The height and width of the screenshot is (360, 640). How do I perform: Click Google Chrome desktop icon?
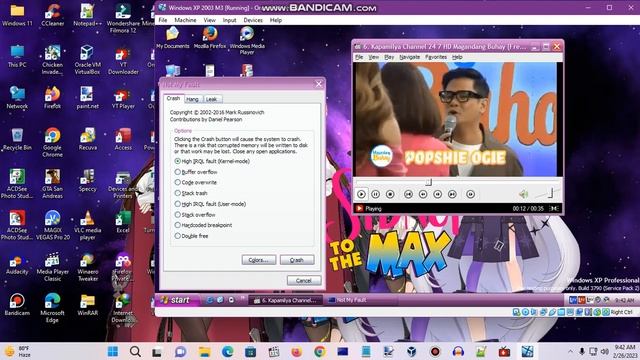(x=53, y=142)
